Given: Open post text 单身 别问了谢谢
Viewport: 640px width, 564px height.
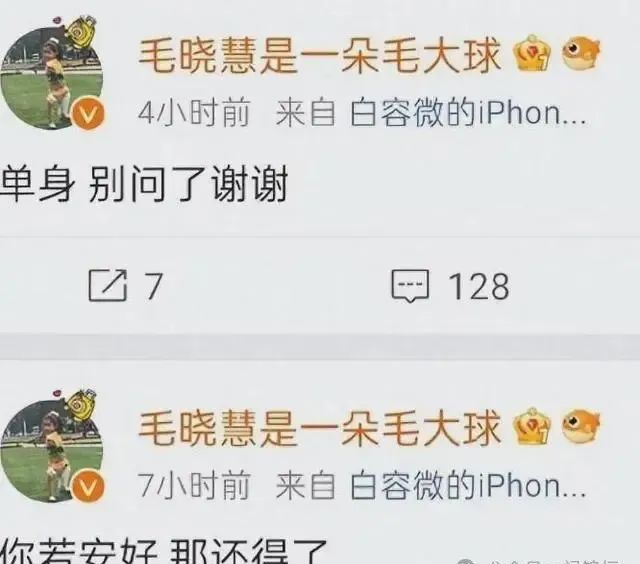Looking at the screenshot, I should (144, 184).
